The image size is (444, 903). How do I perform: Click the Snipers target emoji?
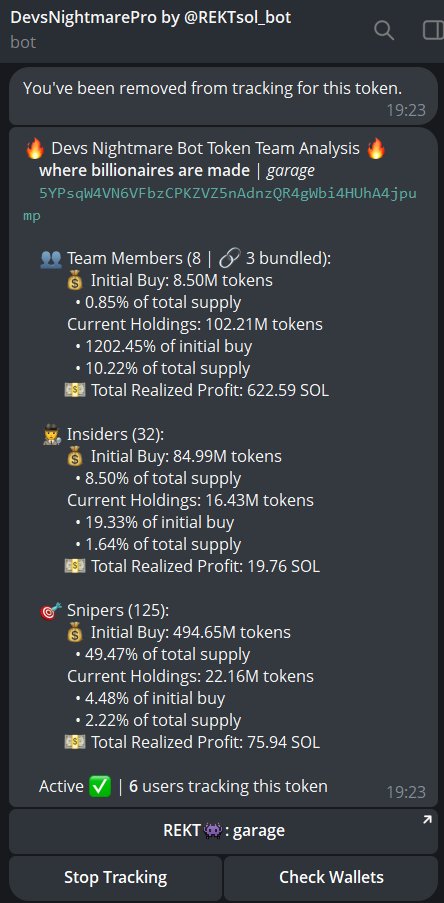pyautogui.click(x=52, y=611)
